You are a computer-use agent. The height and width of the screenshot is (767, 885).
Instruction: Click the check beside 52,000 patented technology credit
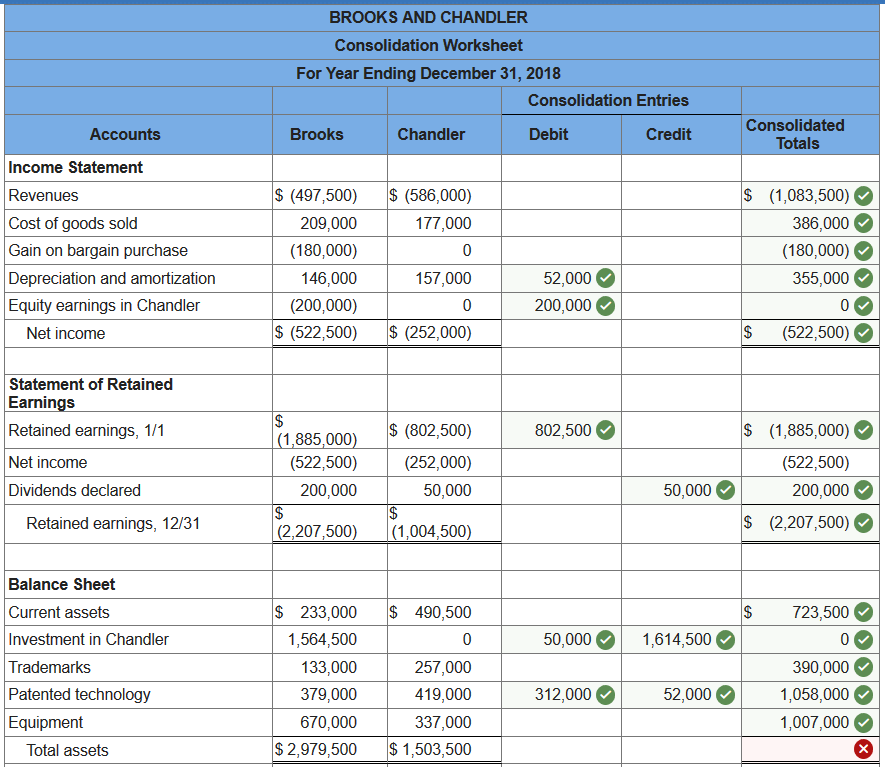pos(725,695)
